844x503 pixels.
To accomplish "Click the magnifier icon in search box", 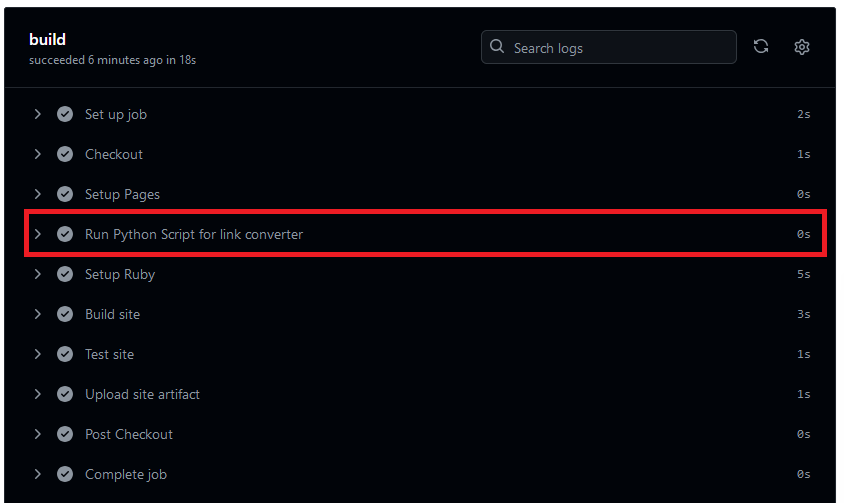I will (x=497, y=46).
